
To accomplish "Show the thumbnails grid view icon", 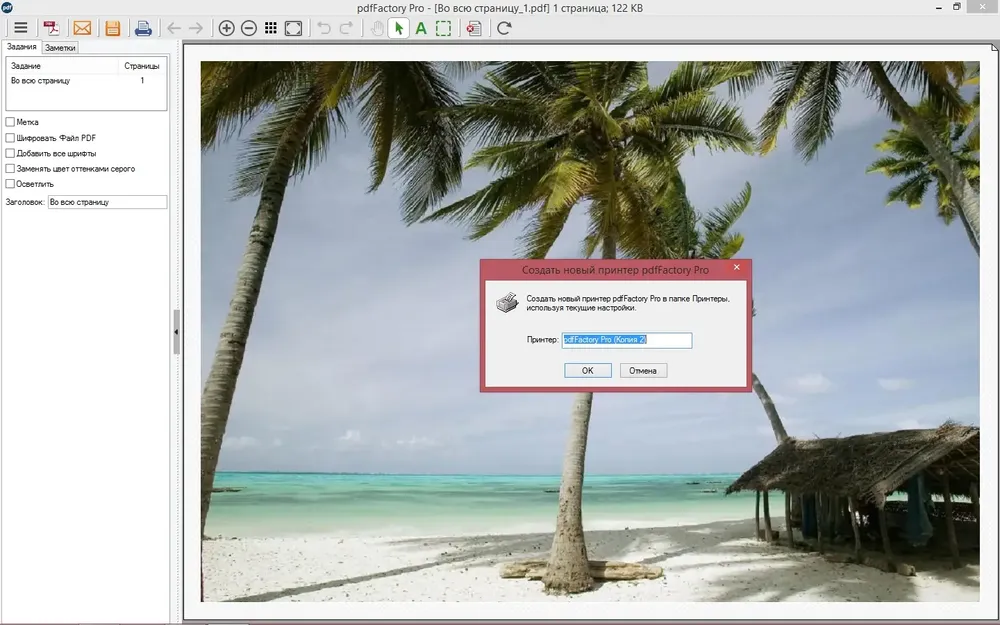I will [x=271, y=28].
